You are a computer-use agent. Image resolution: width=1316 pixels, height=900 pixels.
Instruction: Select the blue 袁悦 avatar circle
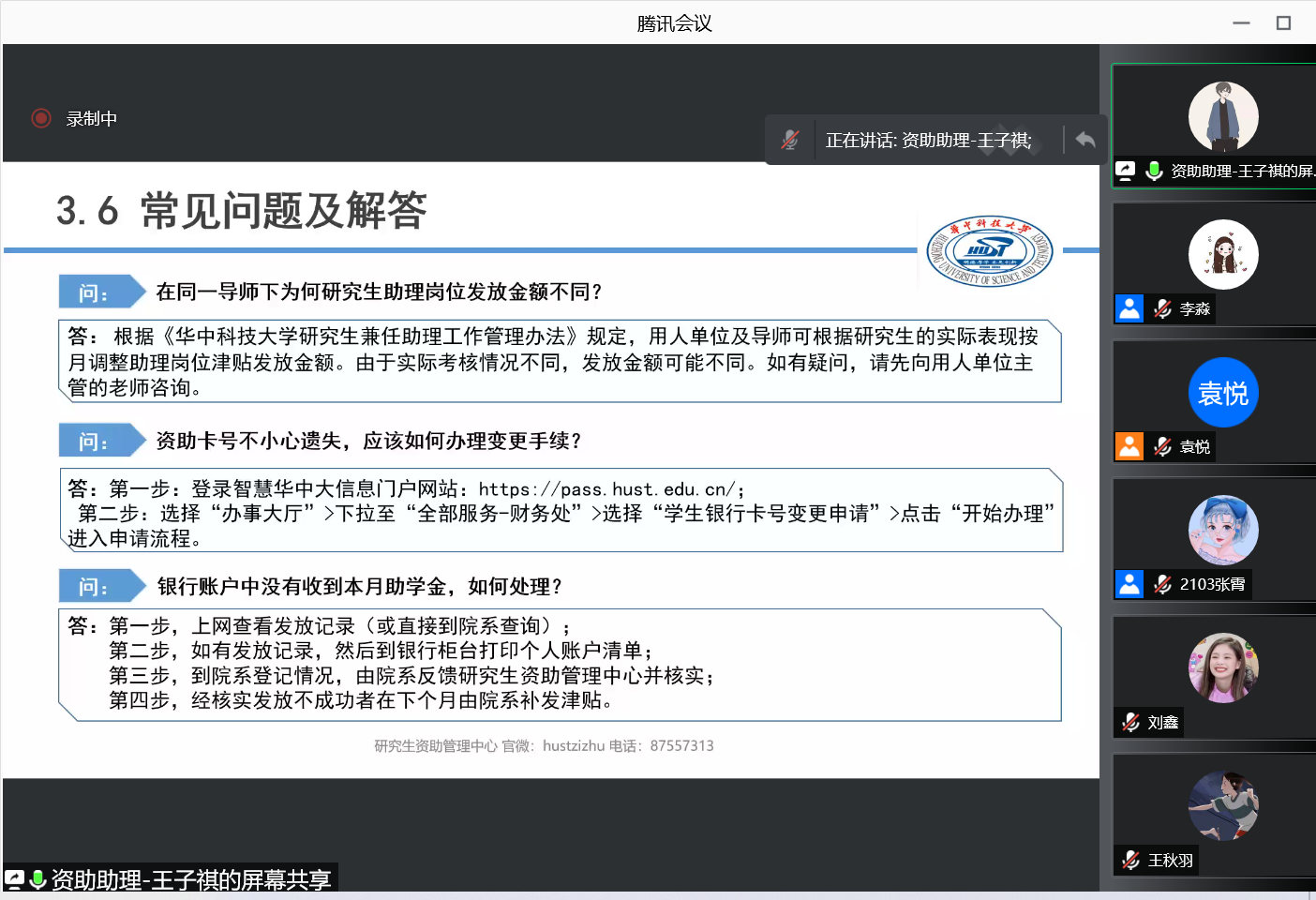pyautogui.click(x=1223, y=393)
